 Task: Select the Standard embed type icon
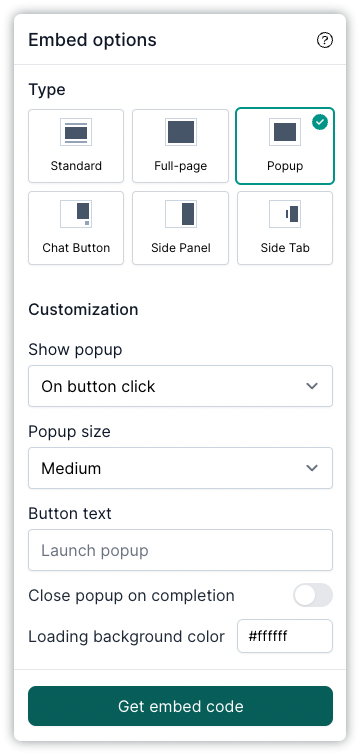pos(76,132)
